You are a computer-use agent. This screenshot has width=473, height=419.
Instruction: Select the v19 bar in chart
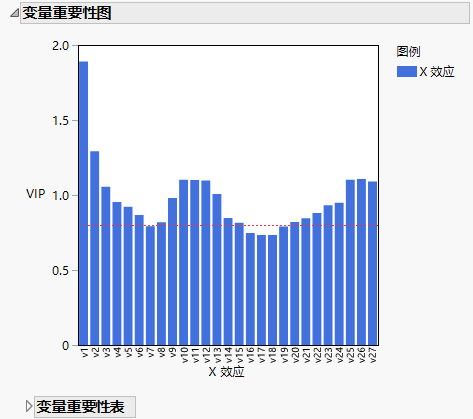point(284,286)
